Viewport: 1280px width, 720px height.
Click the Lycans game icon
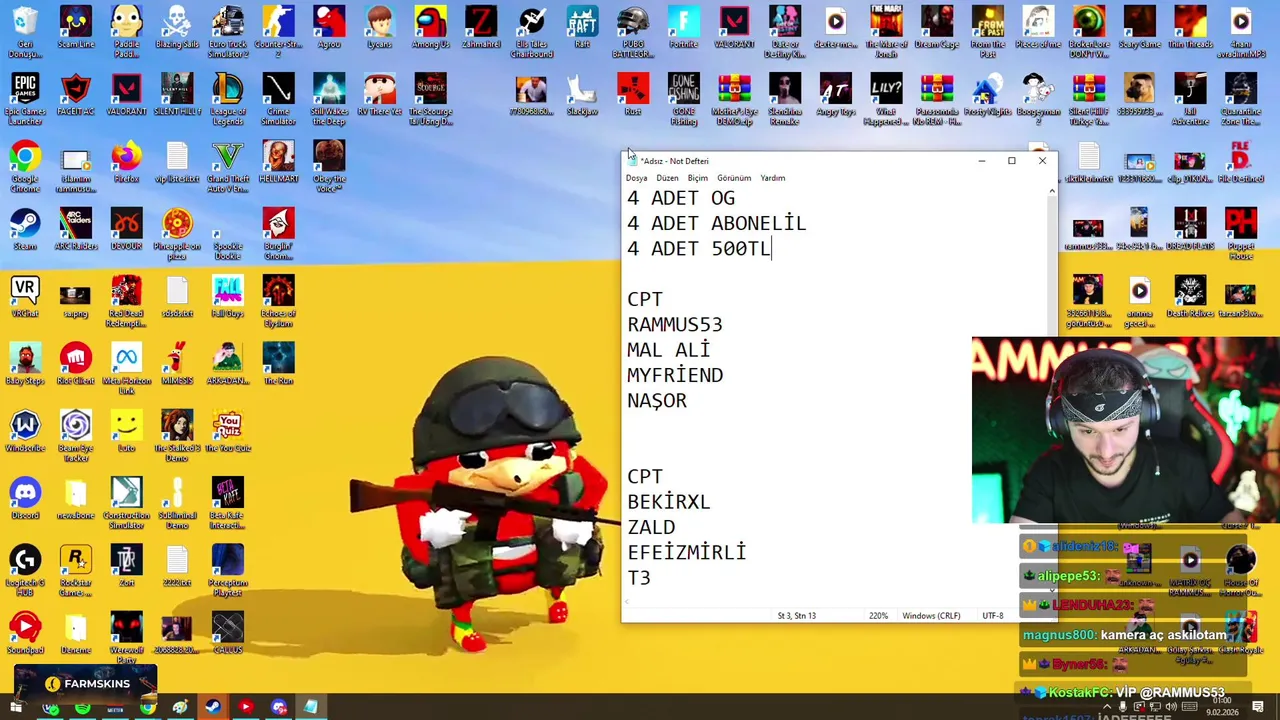(x=379, y=28)
